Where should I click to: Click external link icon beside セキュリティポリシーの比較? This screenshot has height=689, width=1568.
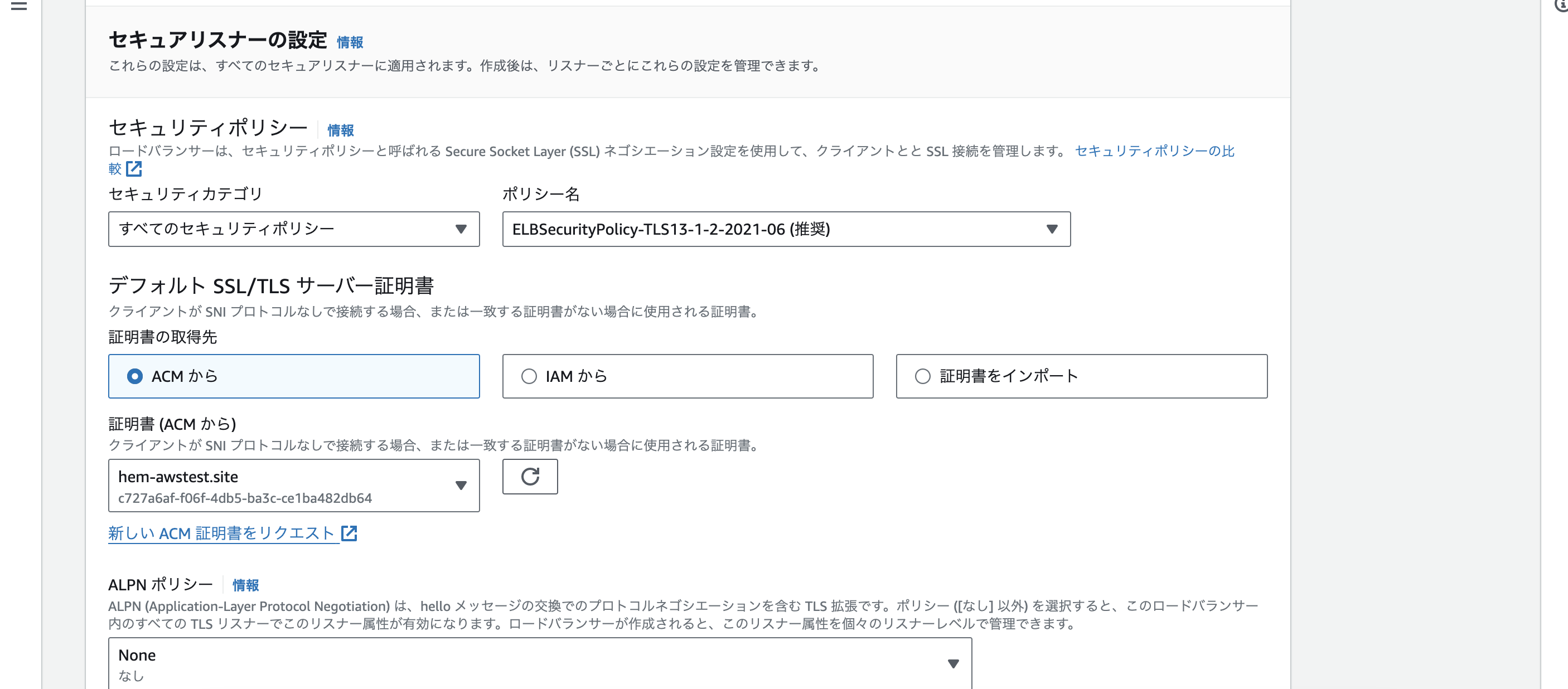(134, 168)
